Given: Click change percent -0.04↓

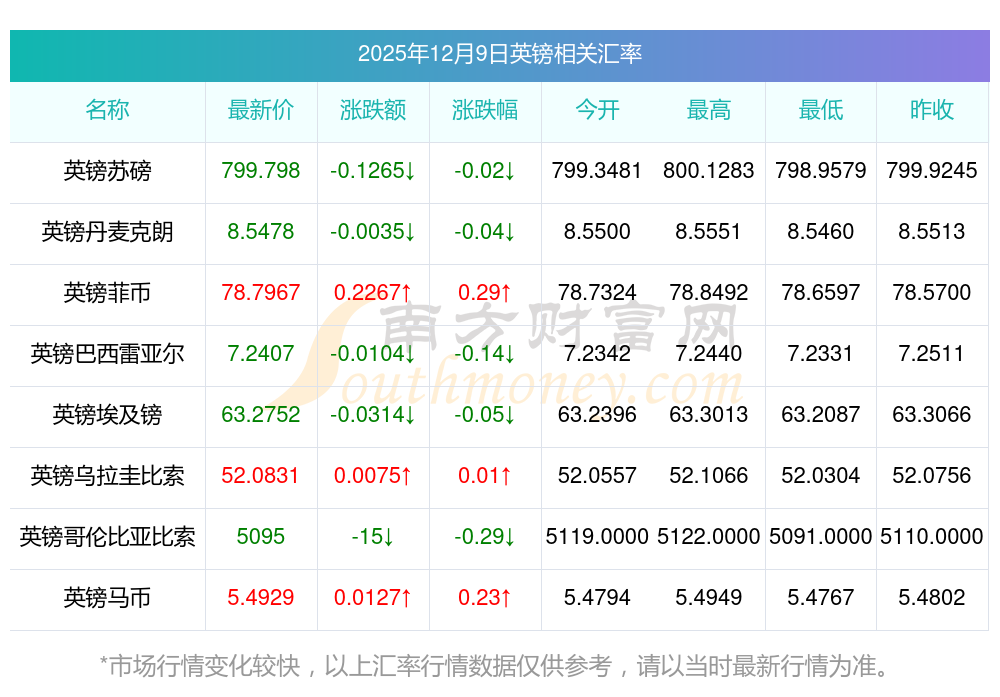Looking at the screenshot, I should [x=485, y=231].
